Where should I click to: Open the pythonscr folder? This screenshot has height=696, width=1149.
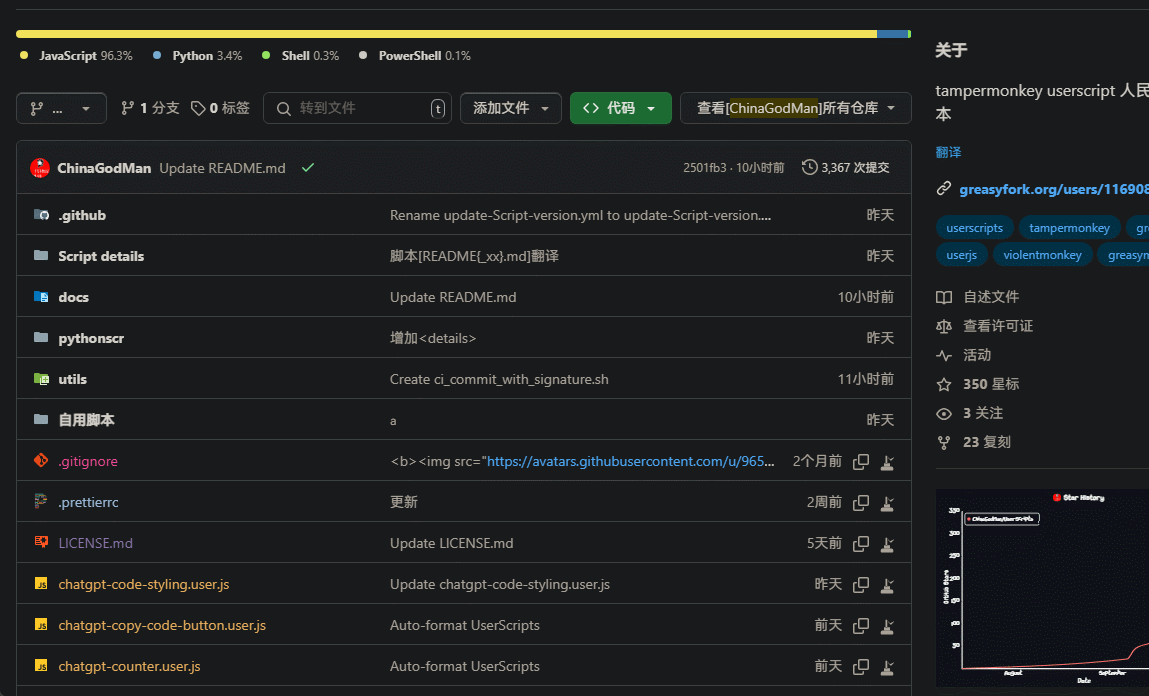tap(91, 338)
